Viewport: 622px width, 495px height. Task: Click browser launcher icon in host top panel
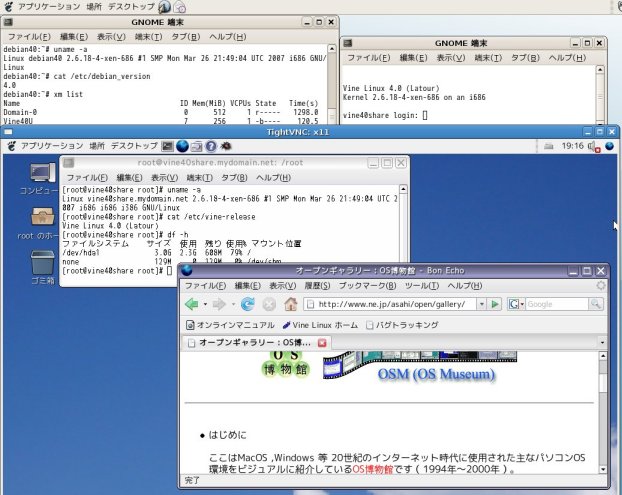[x=165, y=7]
